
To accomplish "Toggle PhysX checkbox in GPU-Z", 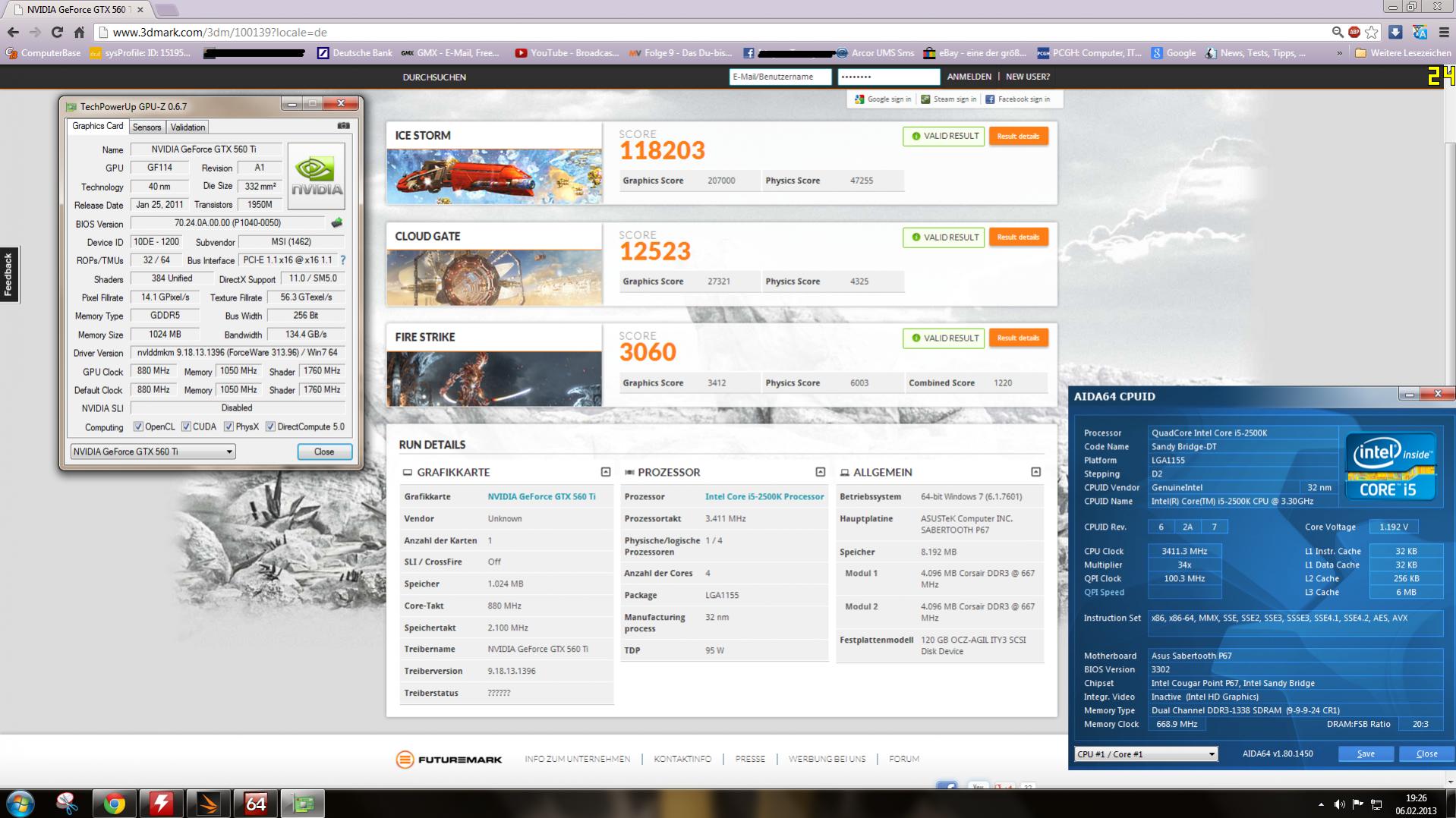I will tap(228, 426).
